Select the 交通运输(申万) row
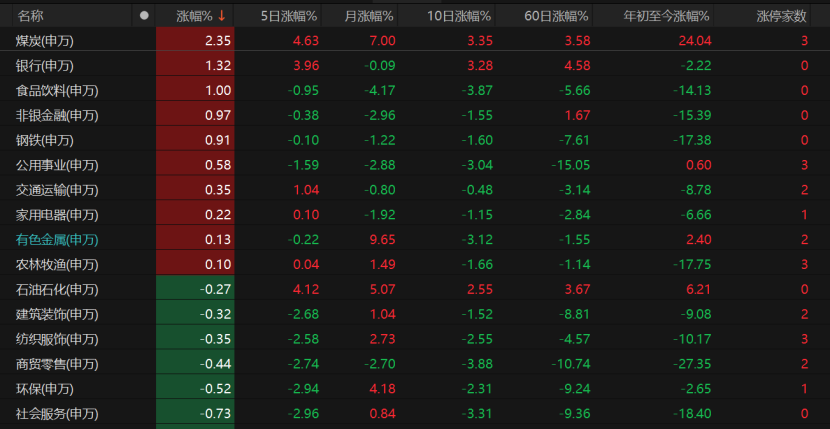Screen dimensions: 830x429 (413, 190)
